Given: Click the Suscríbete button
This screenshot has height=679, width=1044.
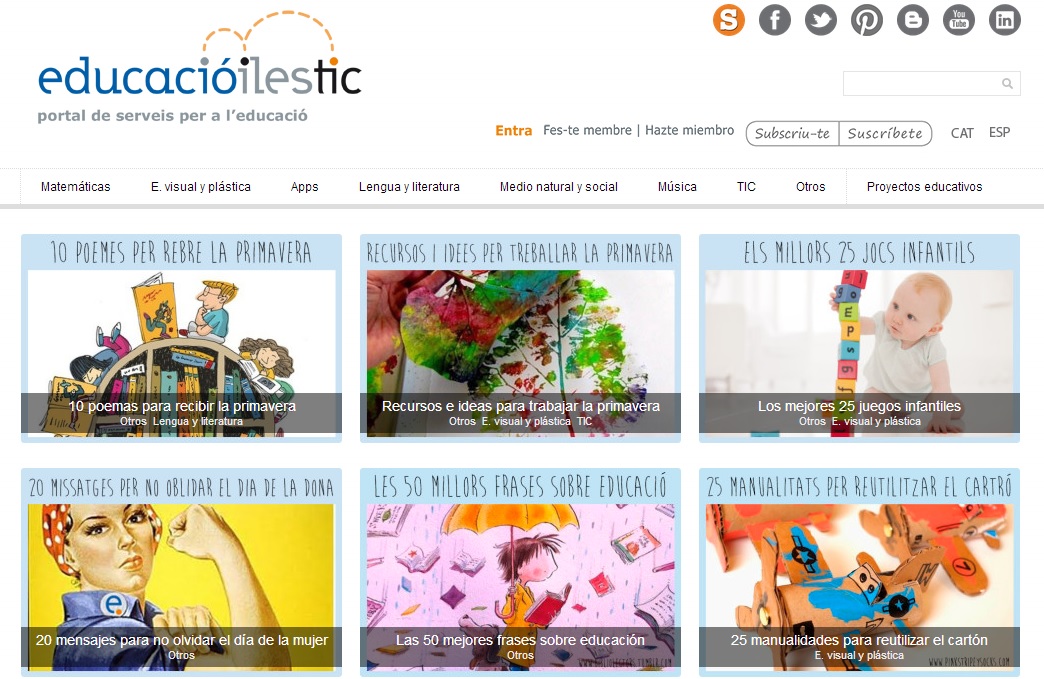Looking at the screenshot, I should click(885, 133).
